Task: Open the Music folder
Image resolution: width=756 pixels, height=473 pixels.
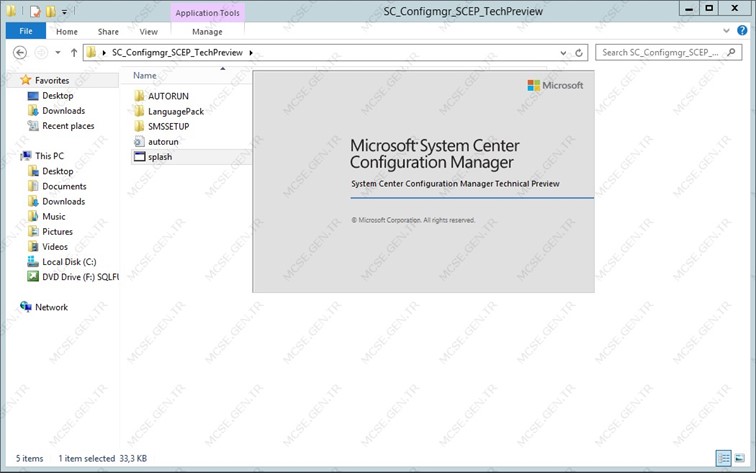Action: point(54,216)
